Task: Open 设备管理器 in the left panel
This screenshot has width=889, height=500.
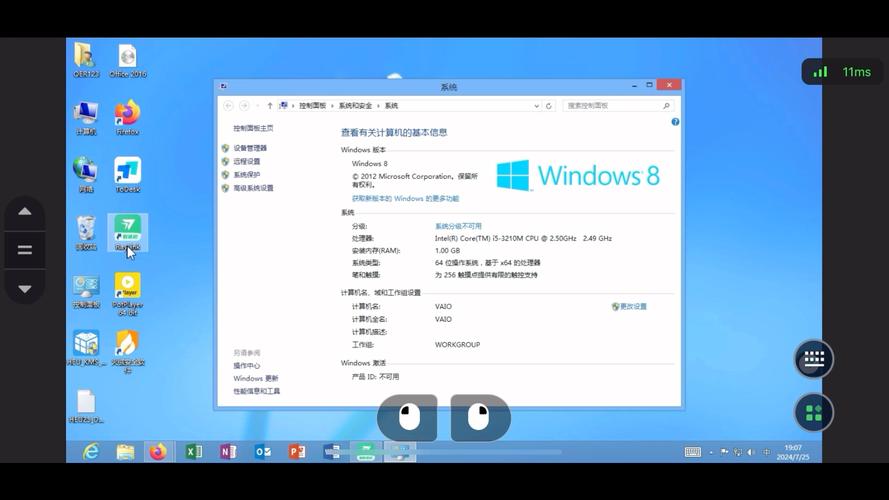Action: click(250, 148)
